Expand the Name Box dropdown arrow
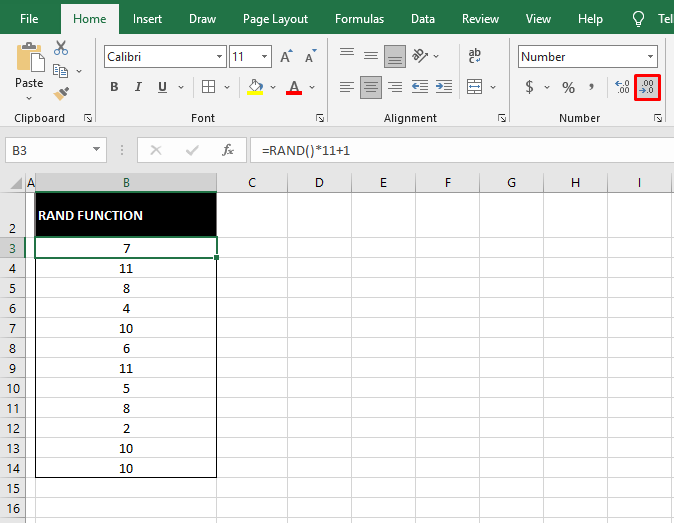The width and height of the screenshot is (674, 523). coord(96,150)
